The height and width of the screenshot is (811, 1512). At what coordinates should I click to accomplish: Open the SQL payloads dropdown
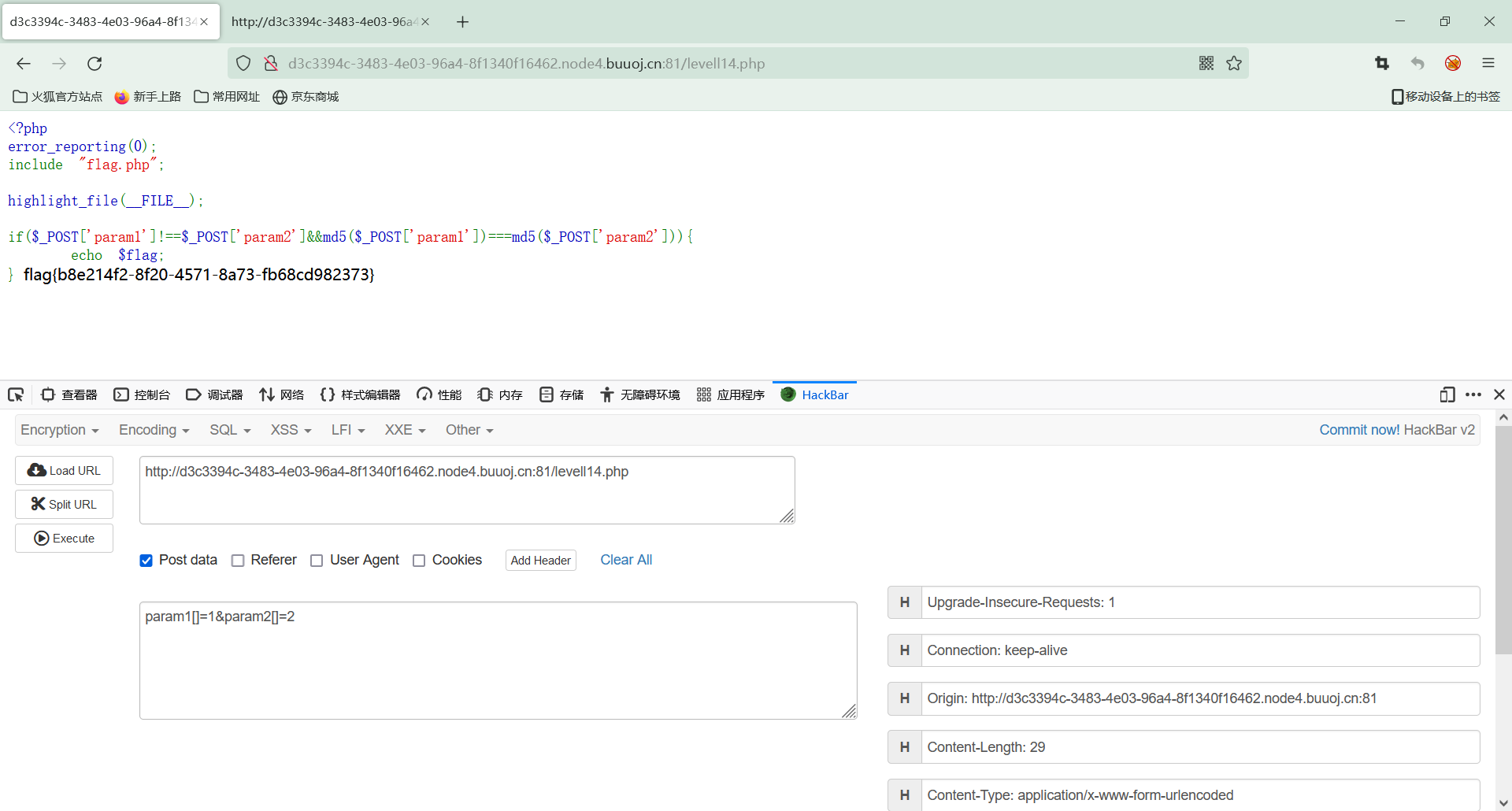(228, 429)
